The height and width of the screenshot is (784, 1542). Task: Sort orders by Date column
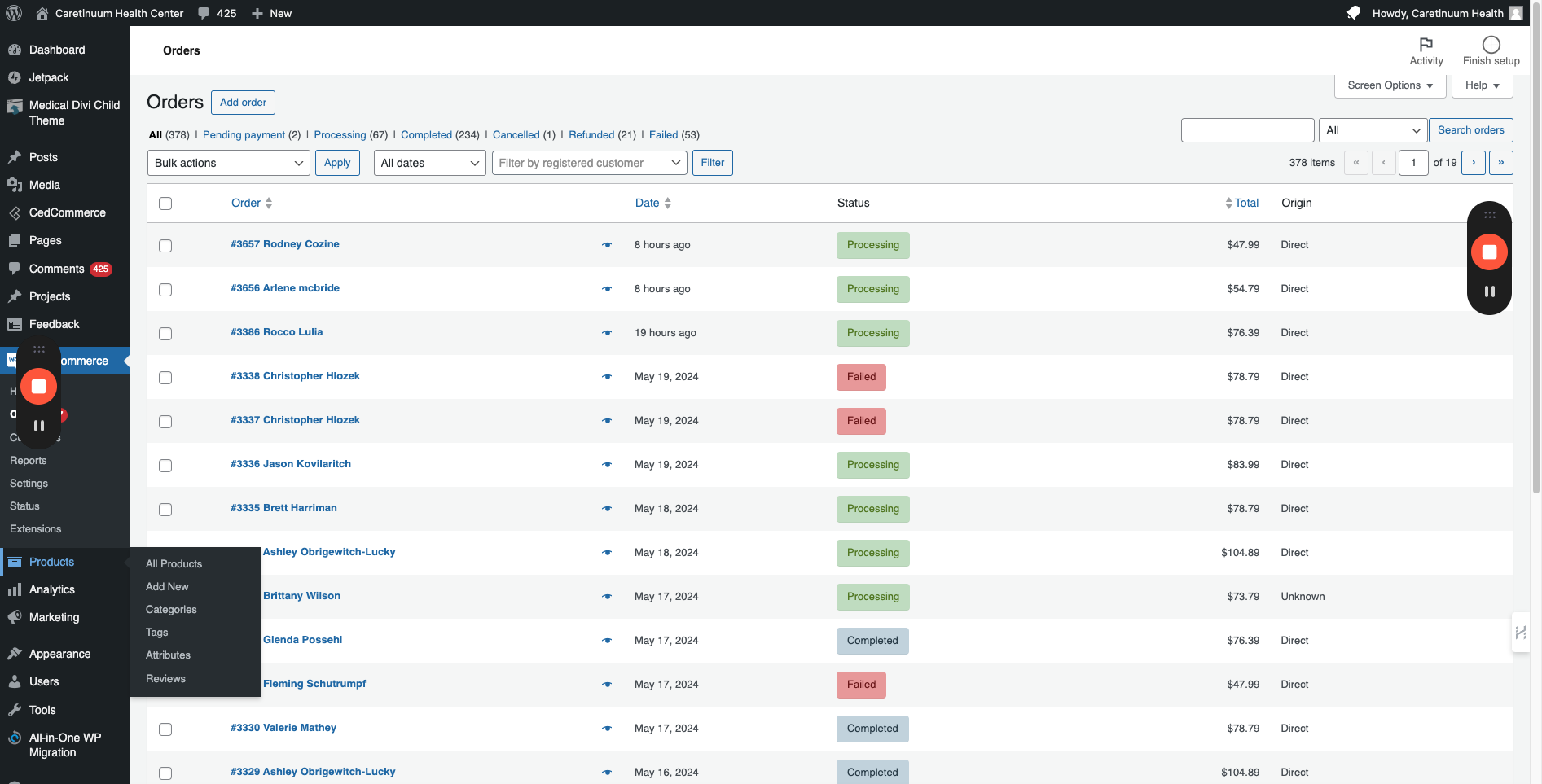(653, 203)
